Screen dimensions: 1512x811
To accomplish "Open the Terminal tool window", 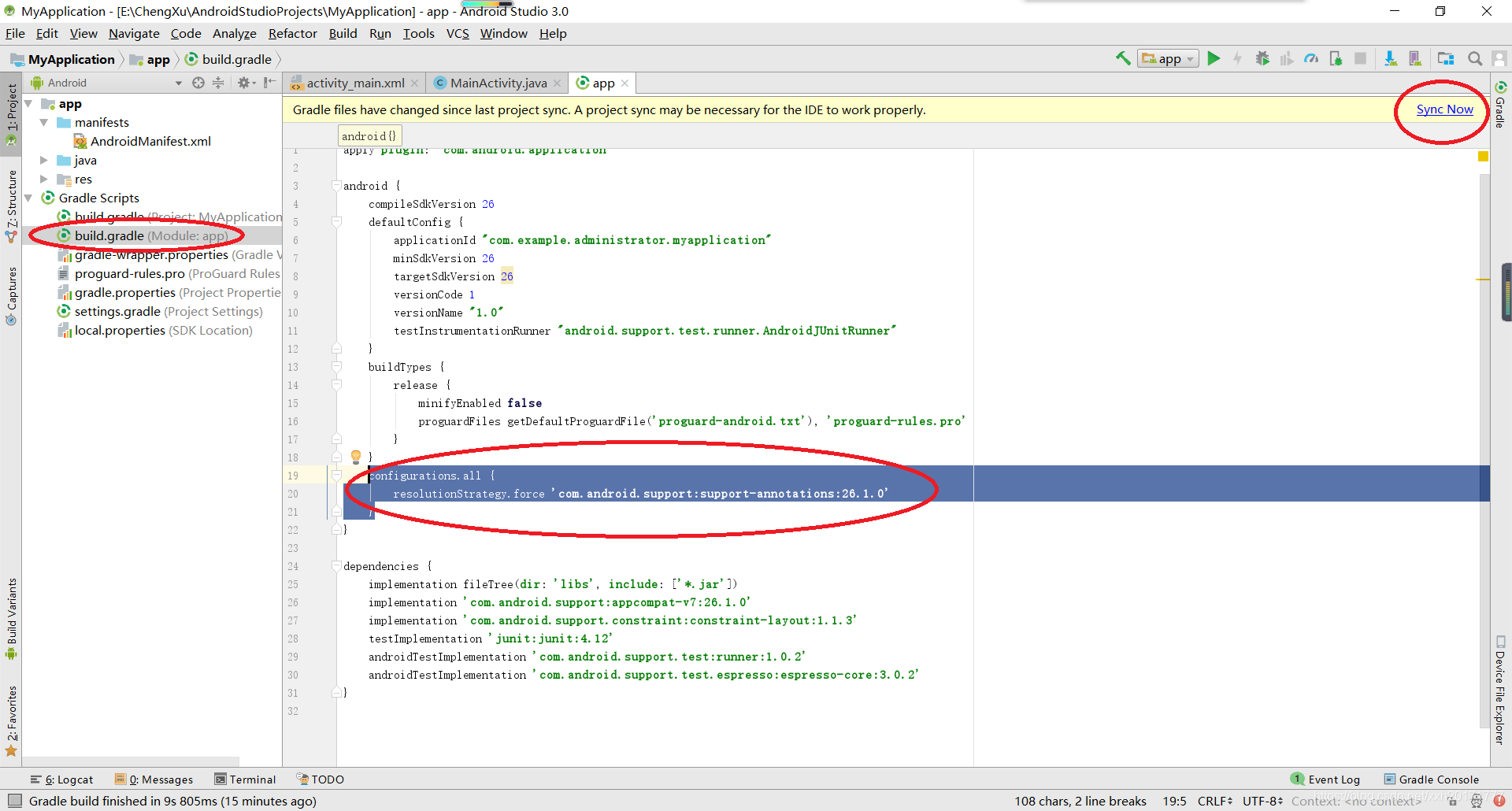I will [x=245, y=780].
